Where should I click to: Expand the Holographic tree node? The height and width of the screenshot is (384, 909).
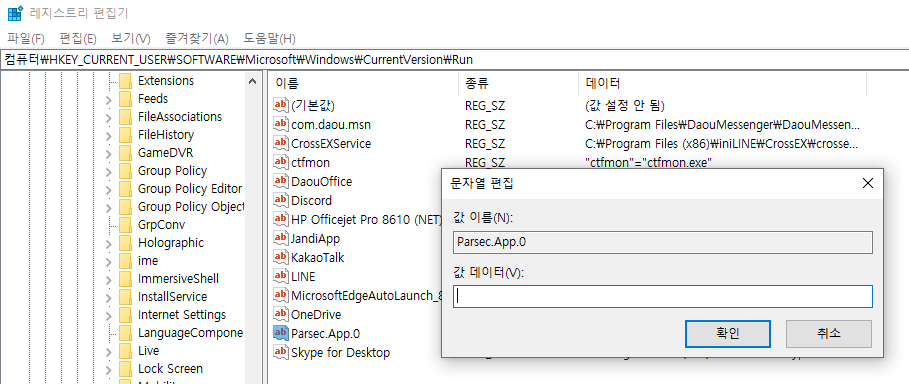click(108, 243)
